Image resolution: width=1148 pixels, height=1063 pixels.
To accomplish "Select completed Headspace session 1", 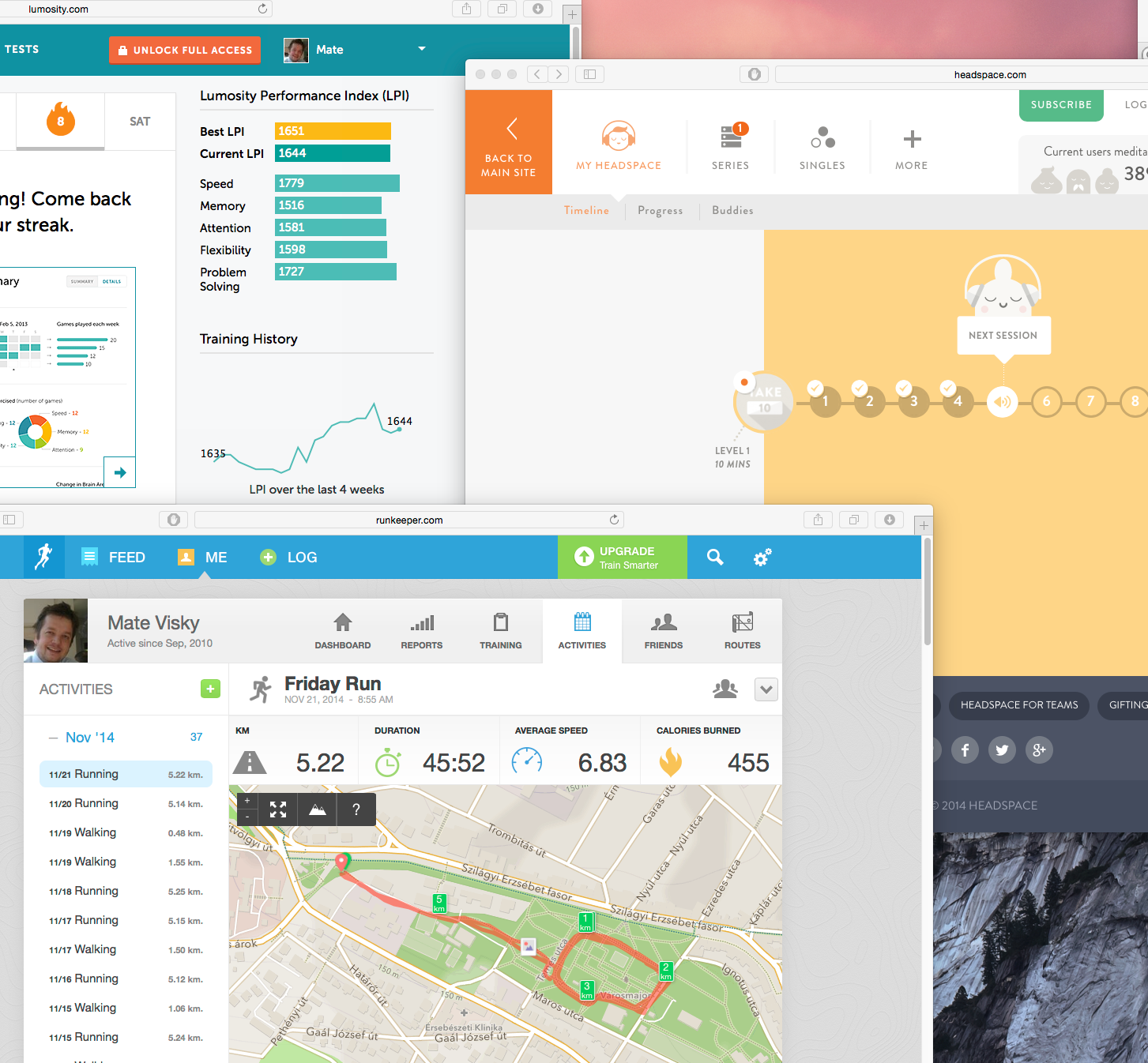I will [825, 401].
